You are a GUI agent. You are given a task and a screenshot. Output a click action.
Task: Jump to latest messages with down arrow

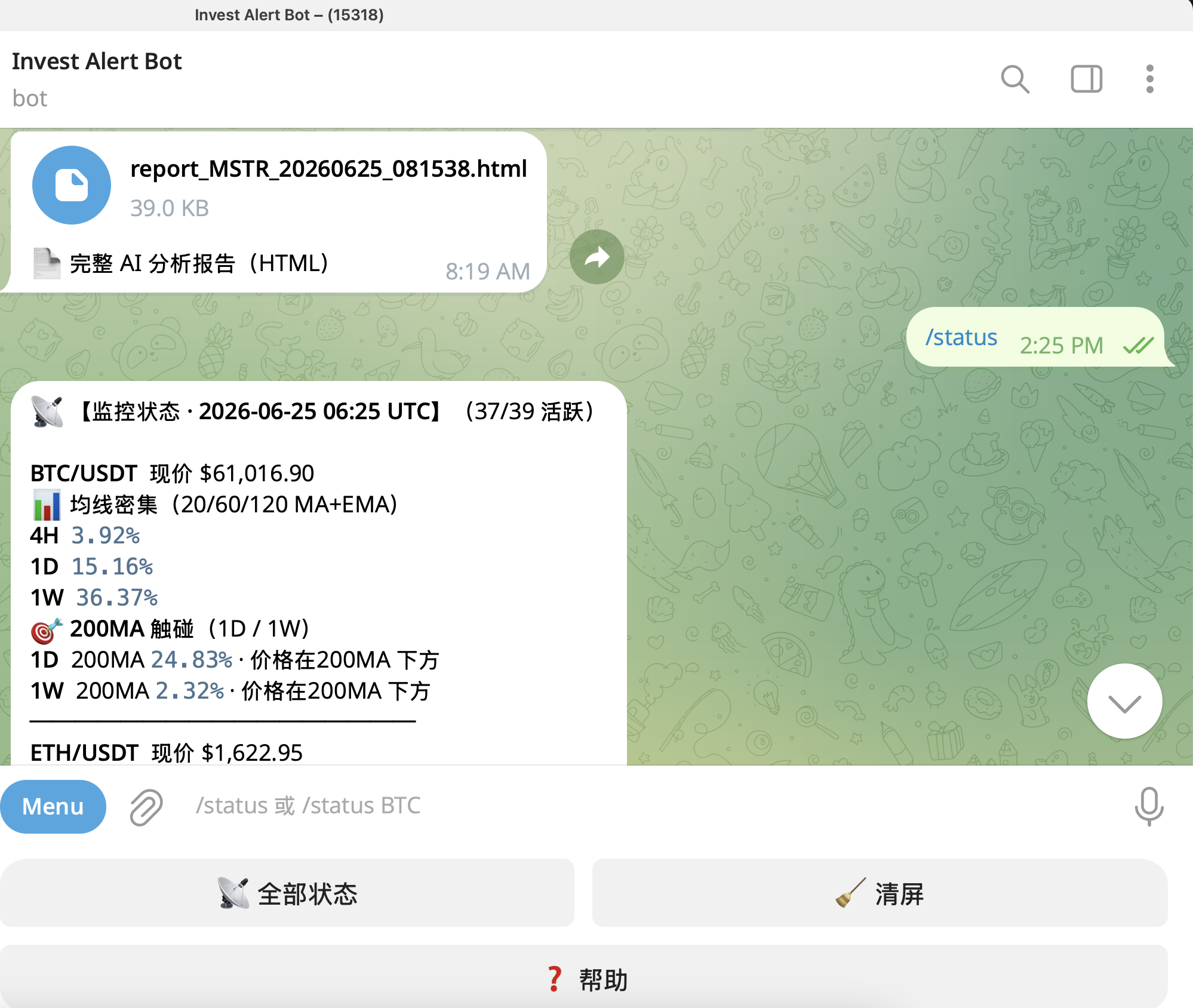(x=1124, y=701)
